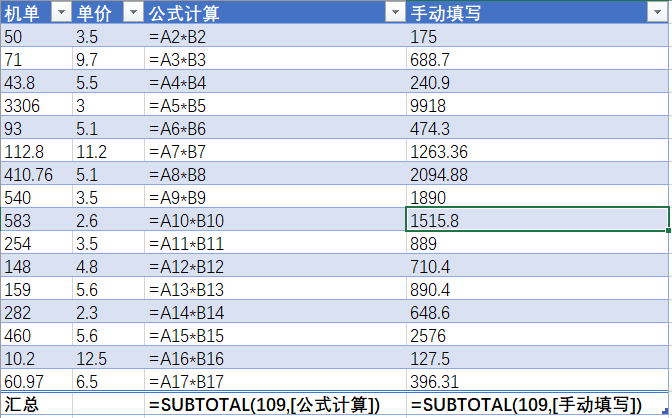Click the manual value 688.7
Image resolution: width=672 pixels, height=418 pixels.
537,59
